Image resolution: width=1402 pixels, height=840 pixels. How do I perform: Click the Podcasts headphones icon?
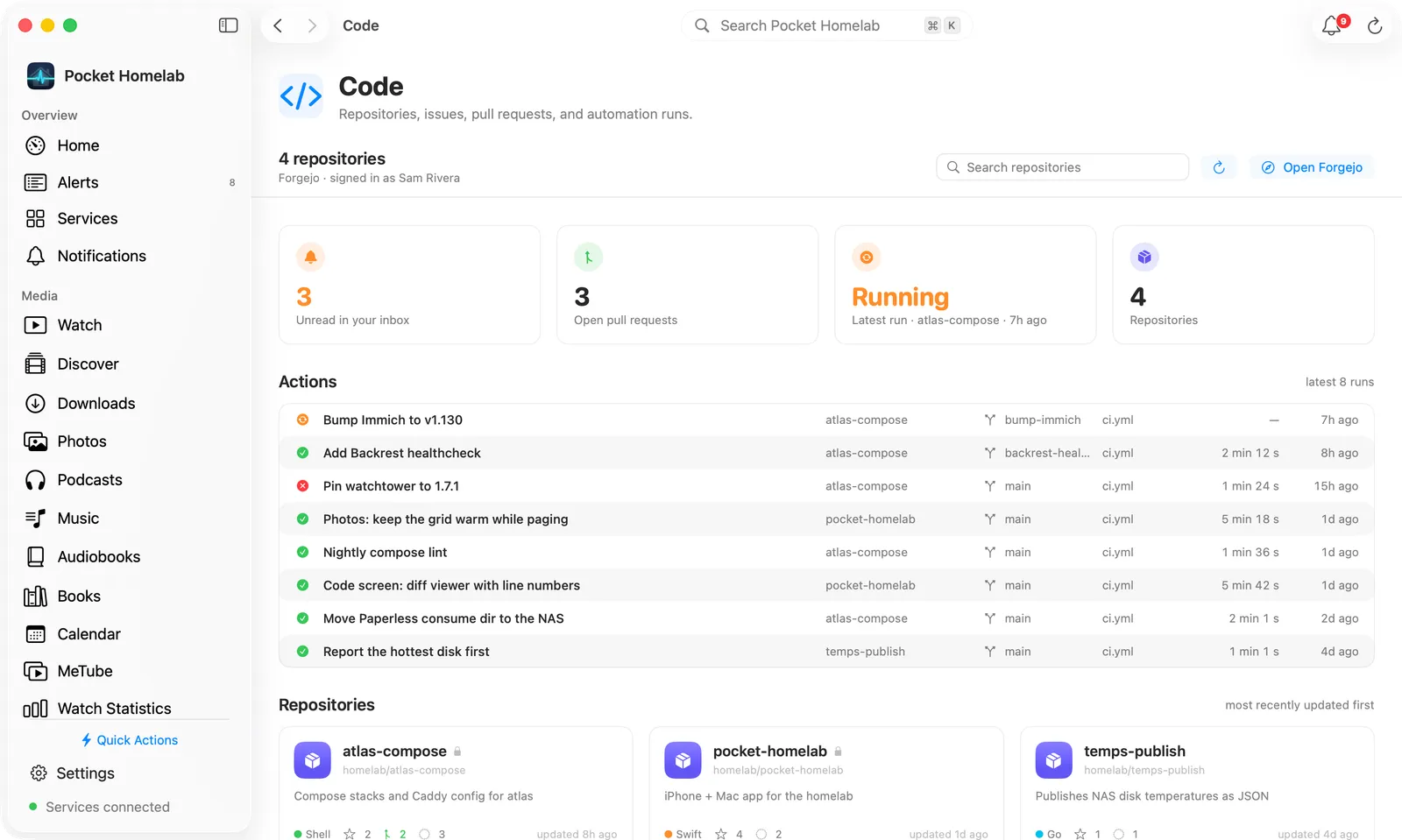[35, 480]
